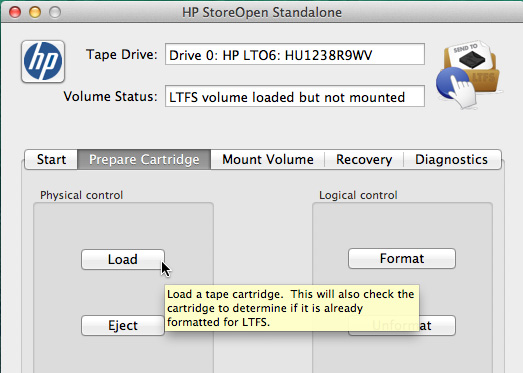Image resolution: width=523 pixels, height=373 pixels.
Task: Click the Tape Drive field
Action: point(295,54)
